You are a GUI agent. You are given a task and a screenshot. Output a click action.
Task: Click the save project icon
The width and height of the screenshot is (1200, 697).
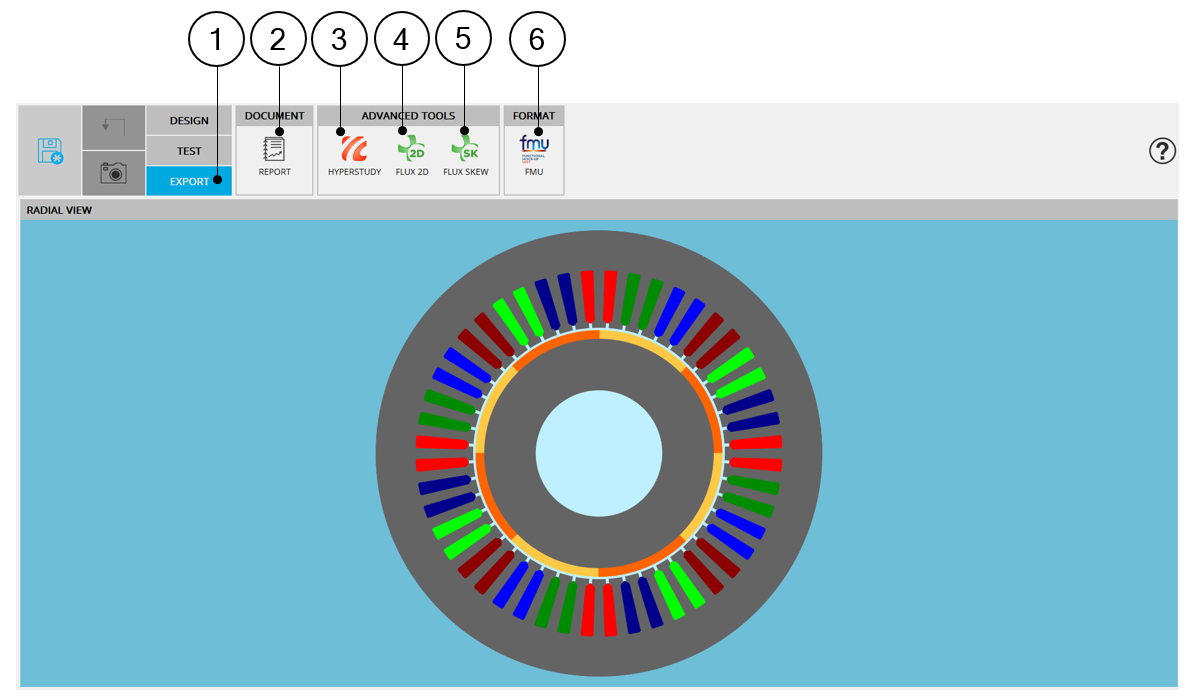(50, 151)
